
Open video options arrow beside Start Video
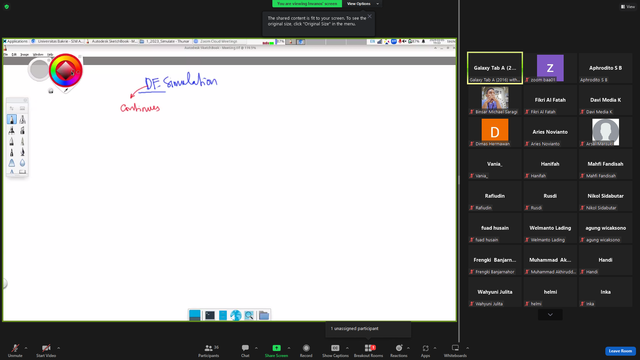[58, 348]
